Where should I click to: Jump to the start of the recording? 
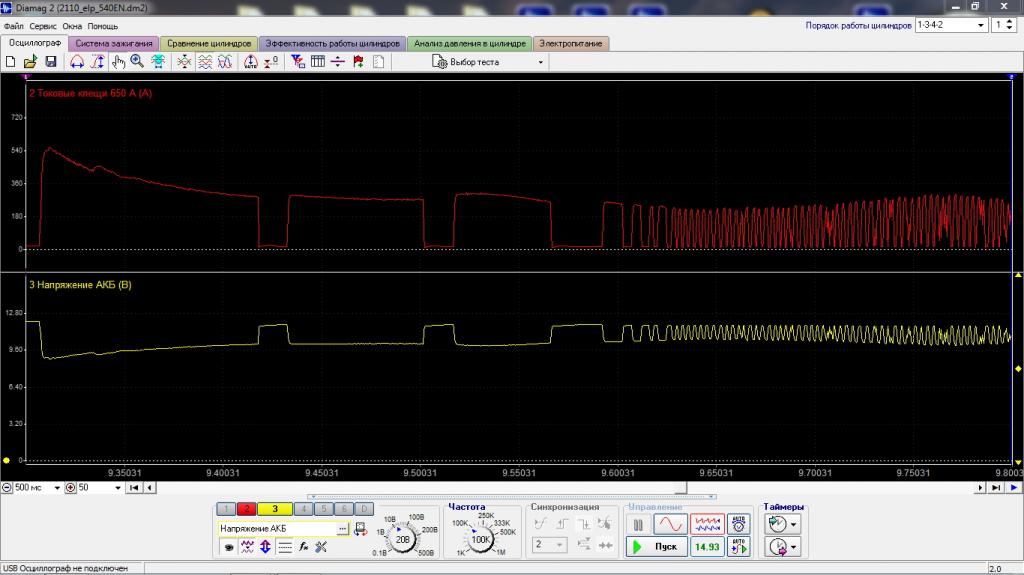coord(134,487)
